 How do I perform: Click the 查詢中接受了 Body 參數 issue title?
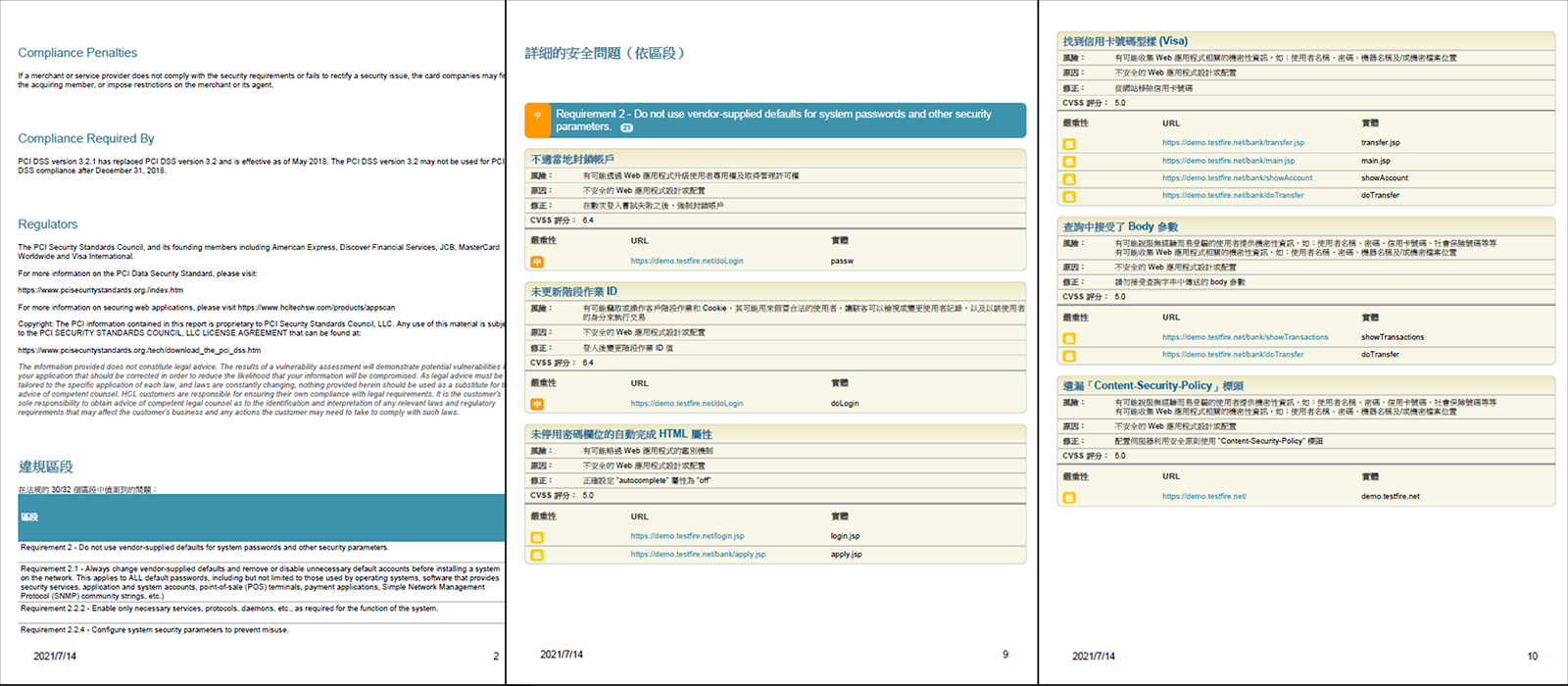click(1120, 226)
